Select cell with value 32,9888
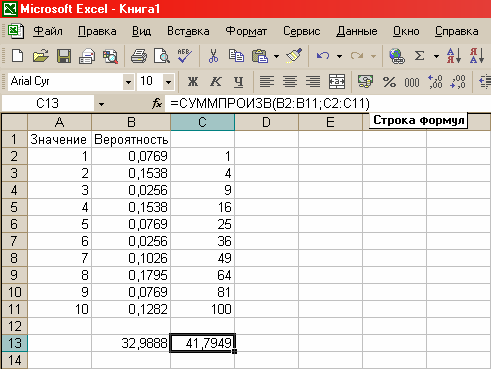Image resolution: width=491 pixels, height=369 pixels. tap(131, 343)
